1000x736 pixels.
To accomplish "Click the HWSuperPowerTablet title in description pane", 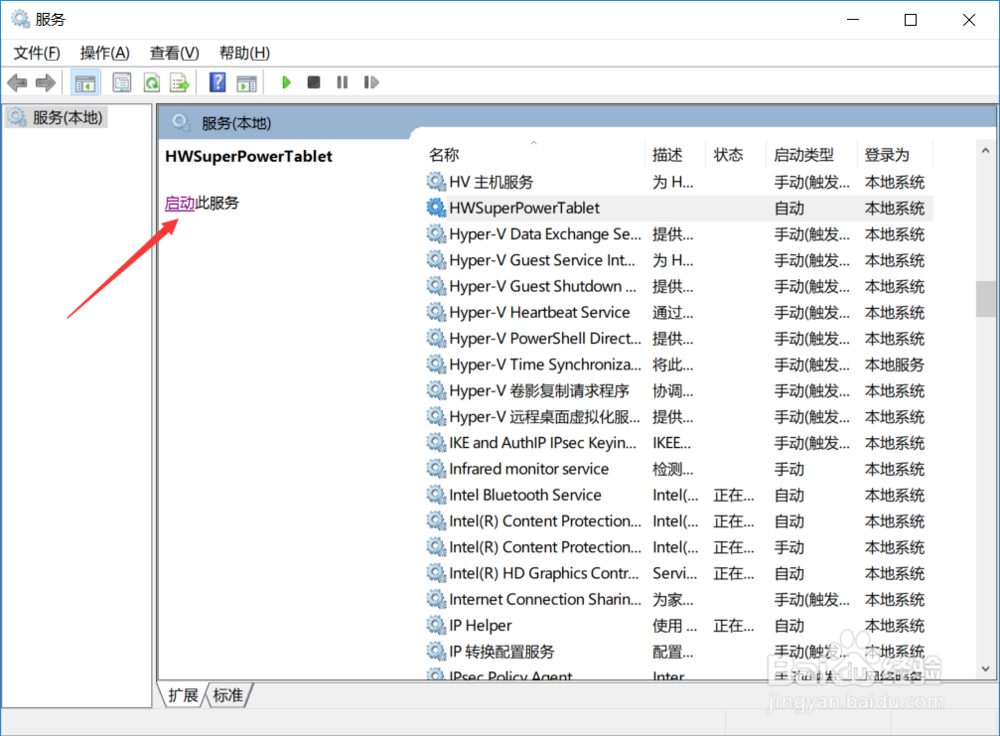I will pyautogui.click(x=249, y=156).
